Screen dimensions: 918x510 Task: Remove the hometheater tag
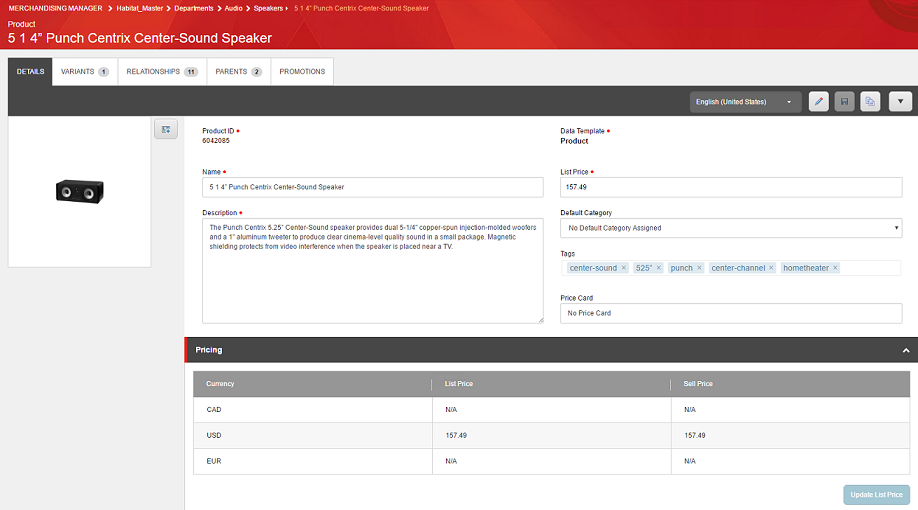click(835, 268)
